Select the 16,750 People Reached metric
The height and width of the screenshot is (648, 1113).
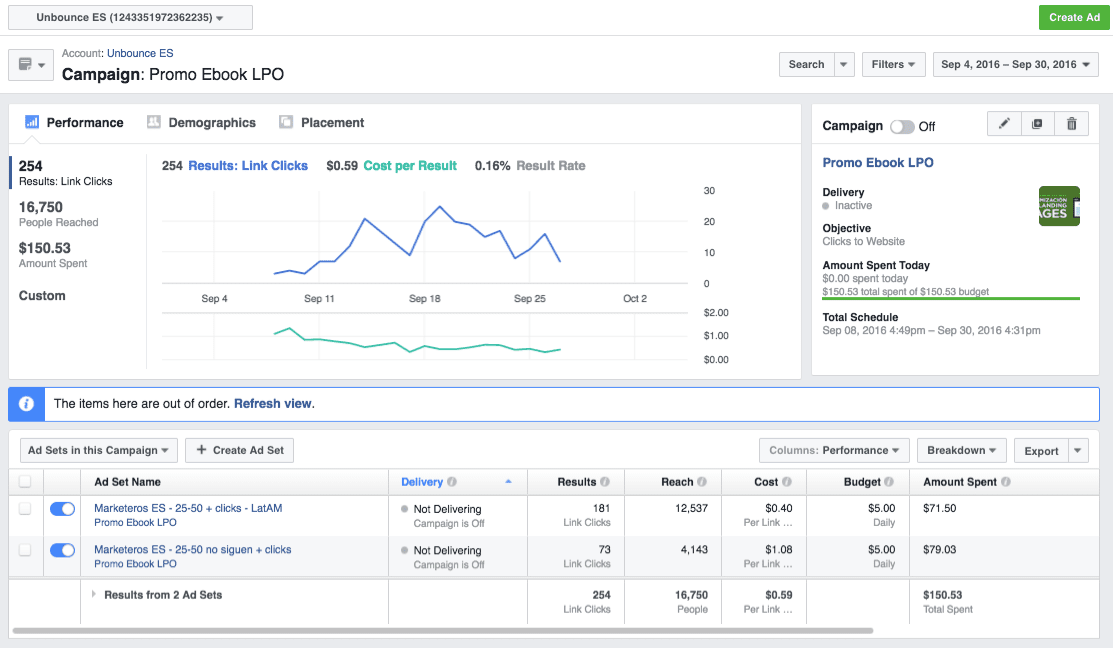pyautogui.click(x=58, y=214)
